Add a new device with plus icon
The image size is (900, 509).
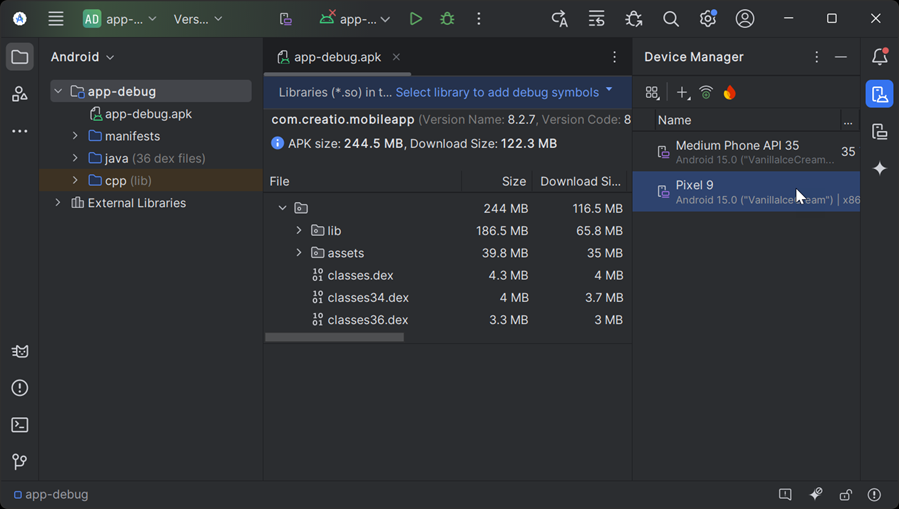[x=682, y=92]
